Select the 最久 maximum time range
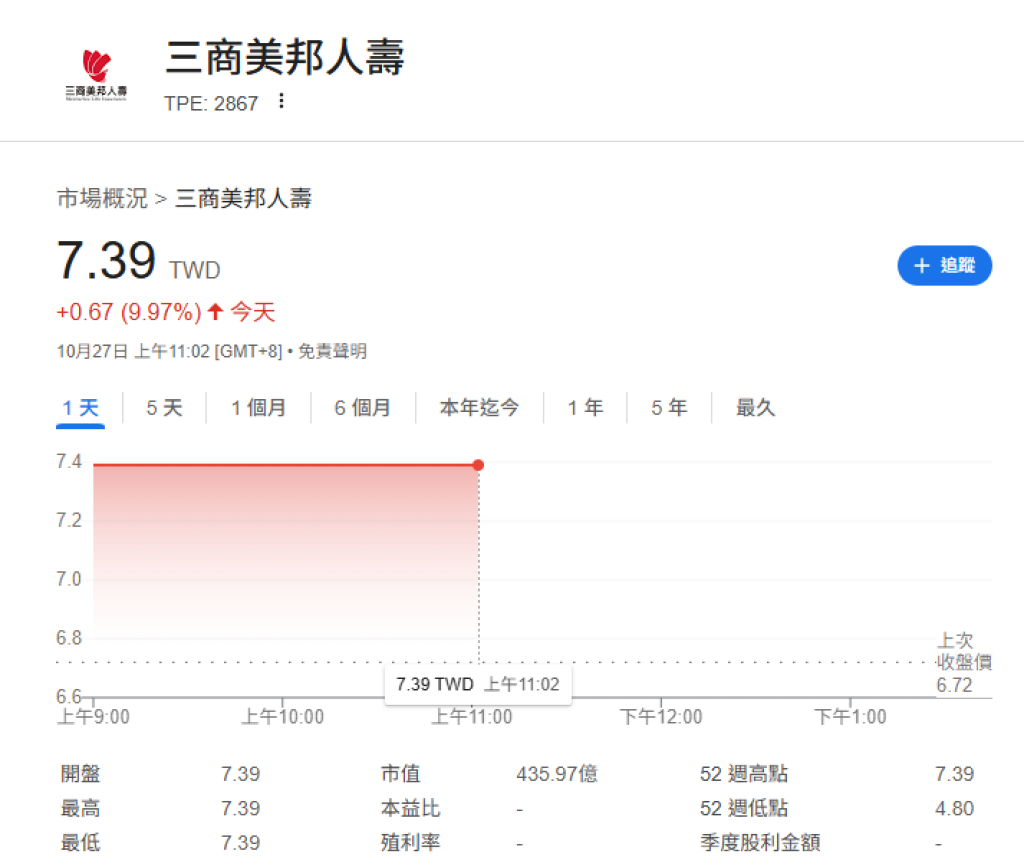 point(754,407)
